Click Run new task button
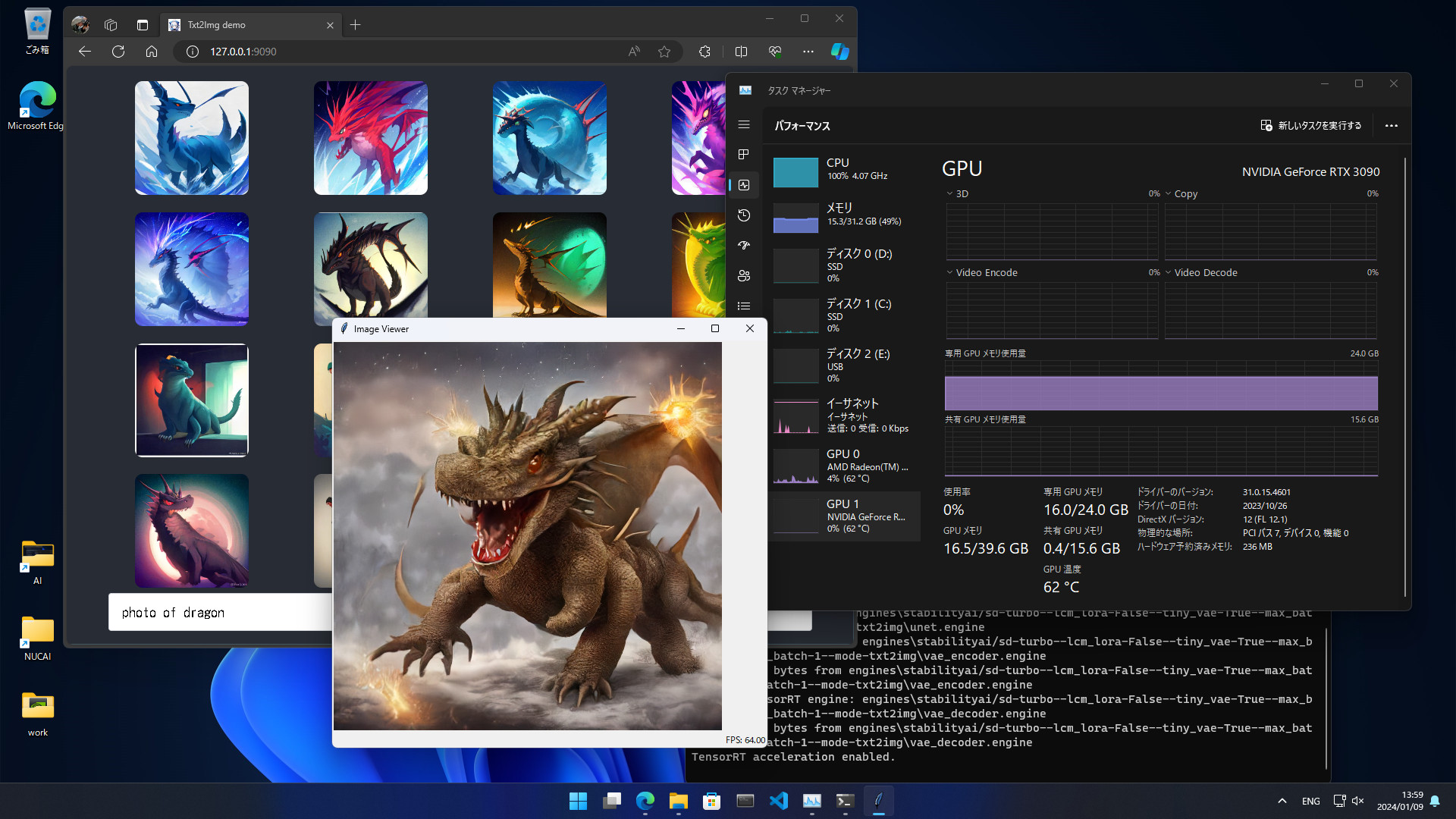Screen dimensions: 1456x819 point(1311,126)
